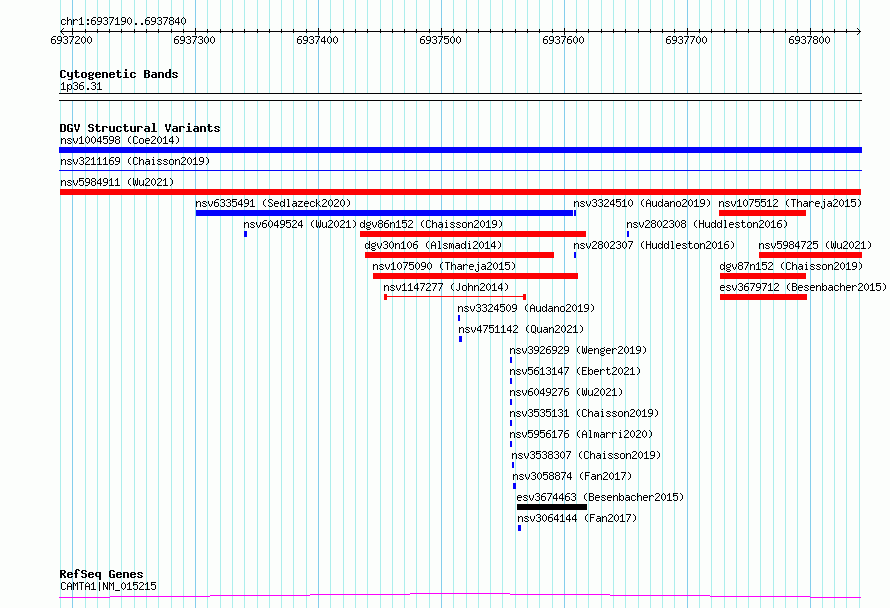Viewport: 890px width, 608px height.
Task: Select the 1p36.31 band label
Action: click(81, 87)
